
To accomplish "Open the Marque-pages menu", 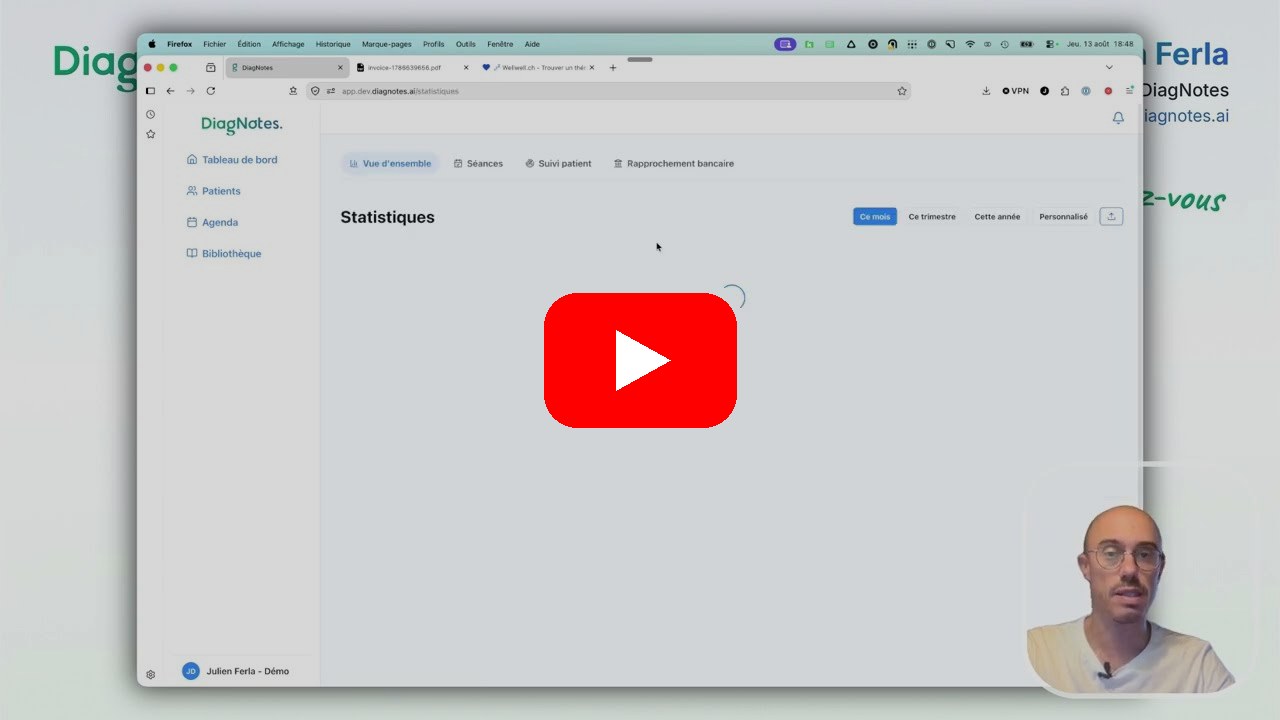I will (387, 44).
